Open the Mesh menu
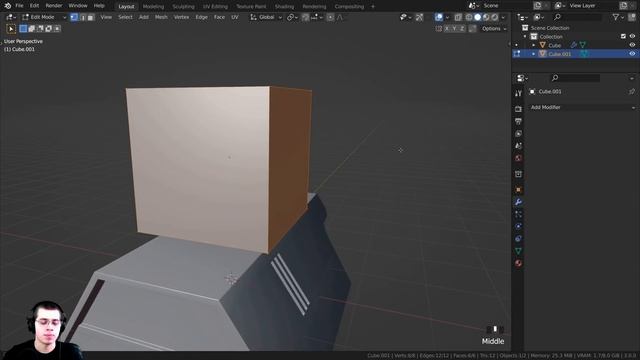The image size is (640, 360). [x=161, y=17]
